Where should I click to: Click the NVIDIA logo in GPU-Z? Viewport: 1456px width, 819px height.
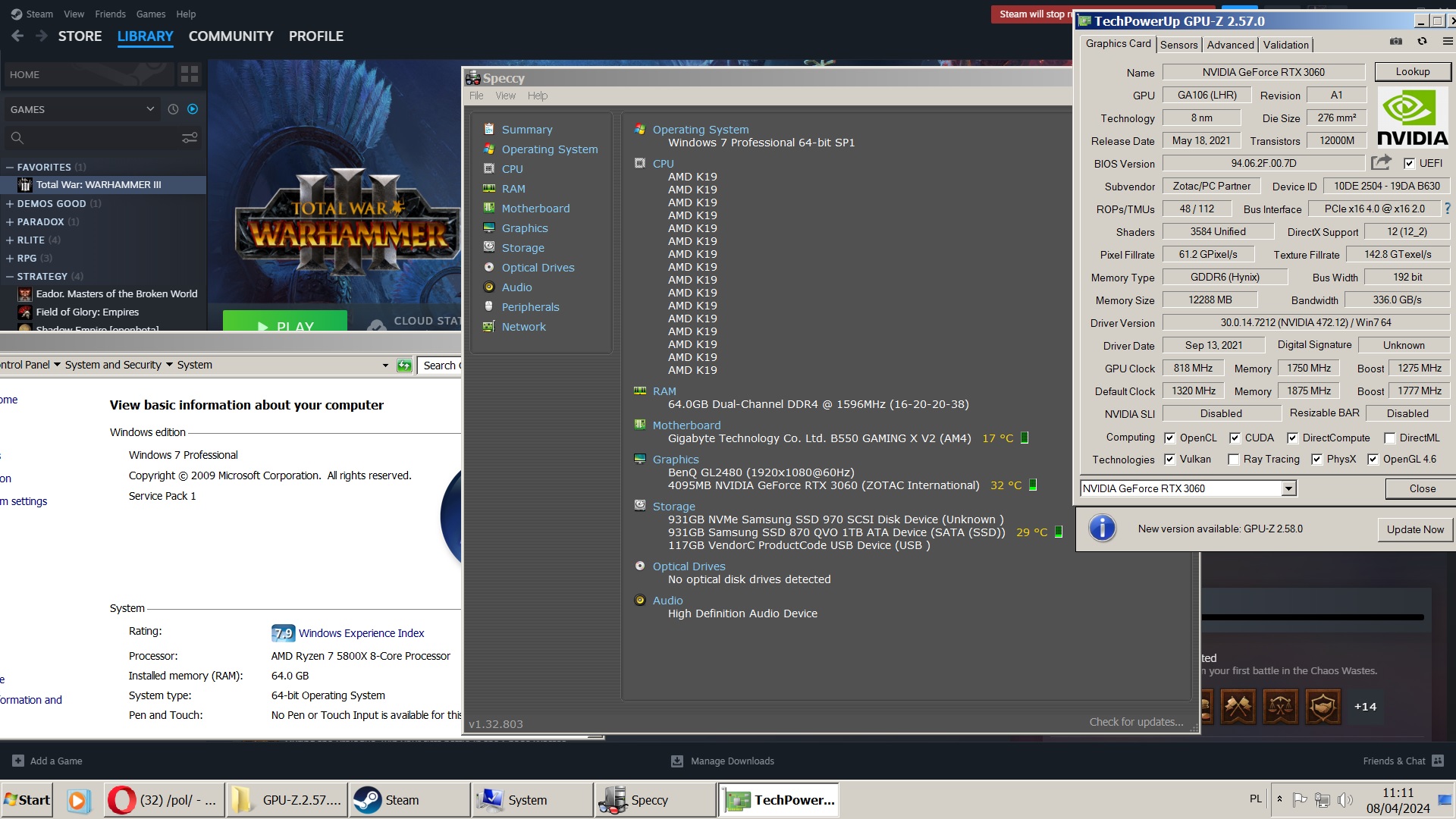point(1412,116)
